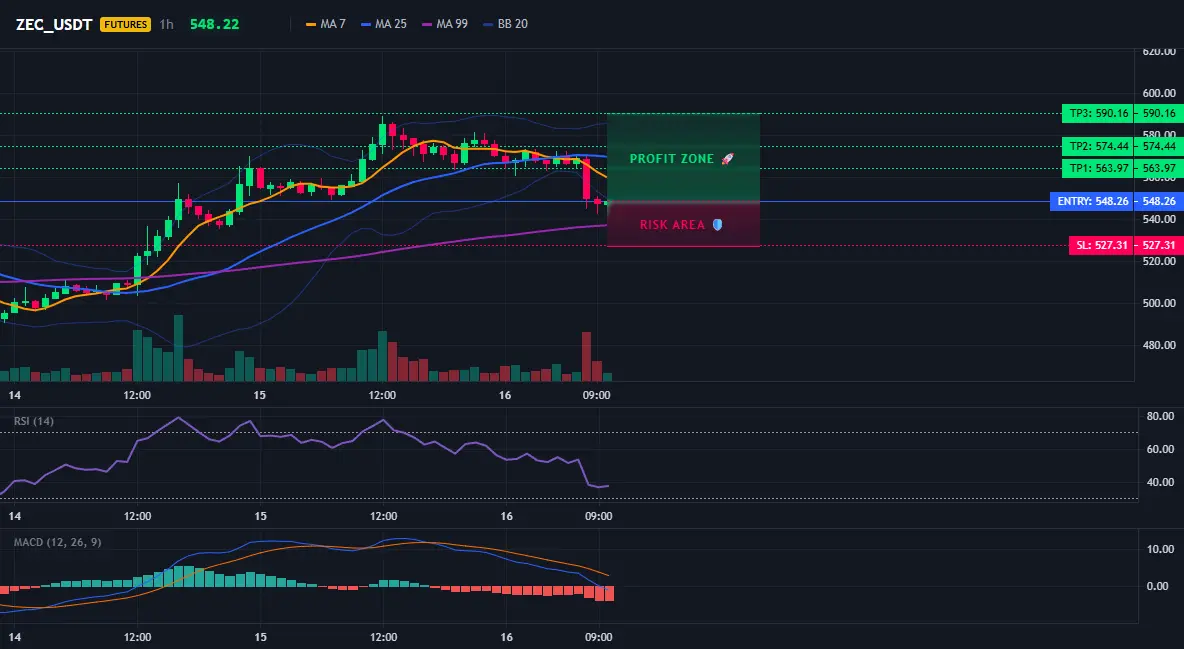The width and height of the screenshot is (1184, 649).
Task: Click the RISK AREA text
Action: point(672,224)
